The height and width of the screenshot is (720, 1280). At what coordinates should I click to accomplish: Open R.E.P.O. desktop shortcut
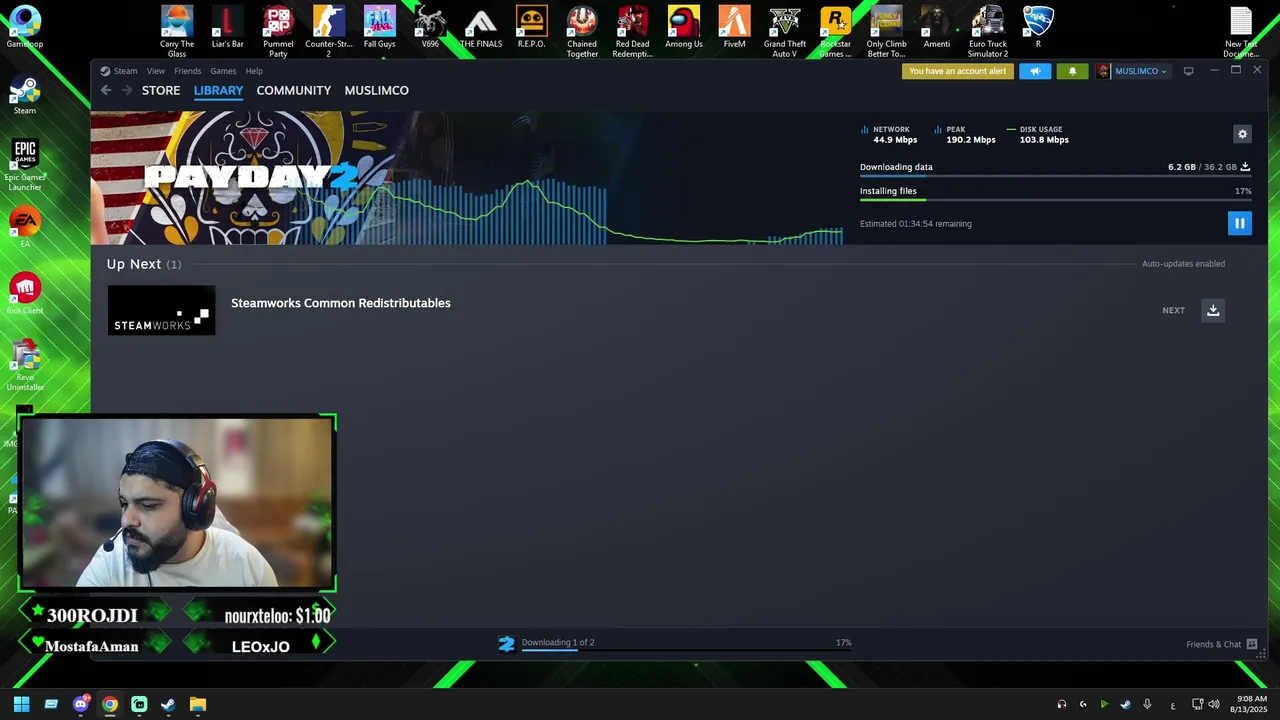(x=531, y=27)
